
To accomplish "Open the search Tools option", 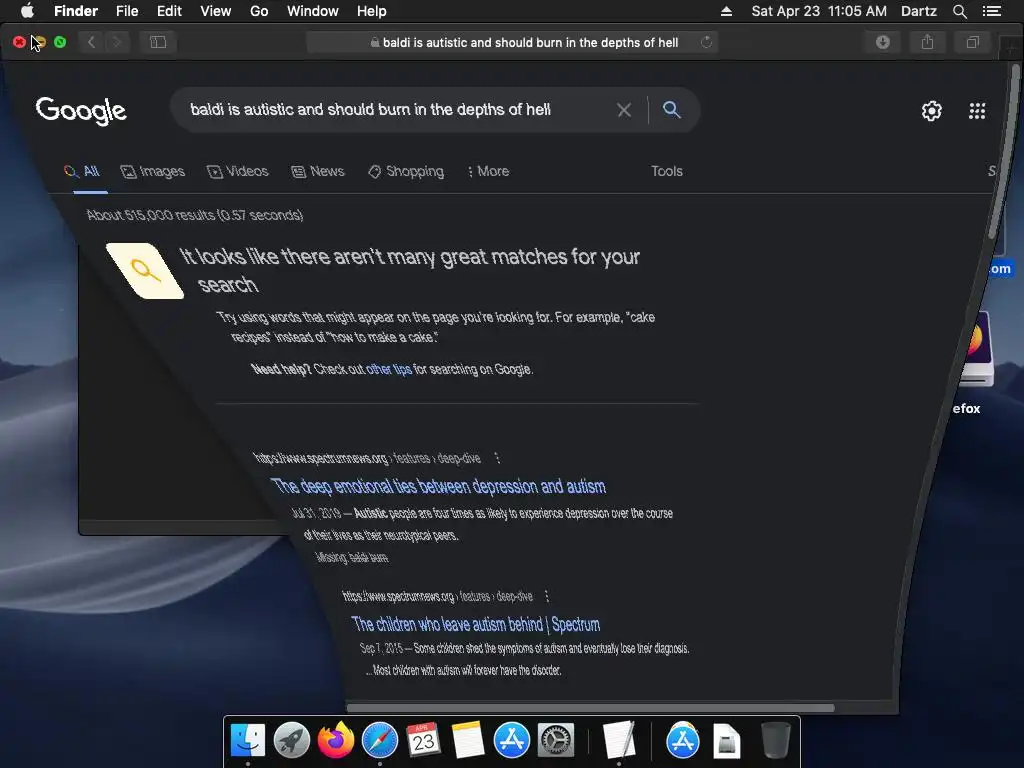I will [x=666, y=171].
